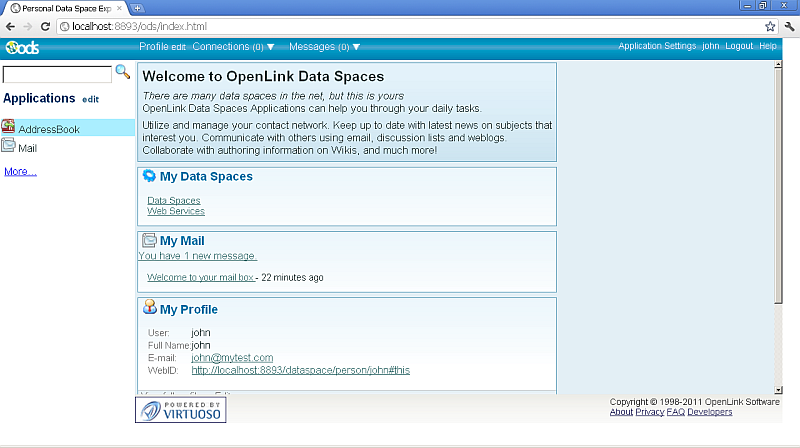Open Application Settings in top bar

click(657, 46)
